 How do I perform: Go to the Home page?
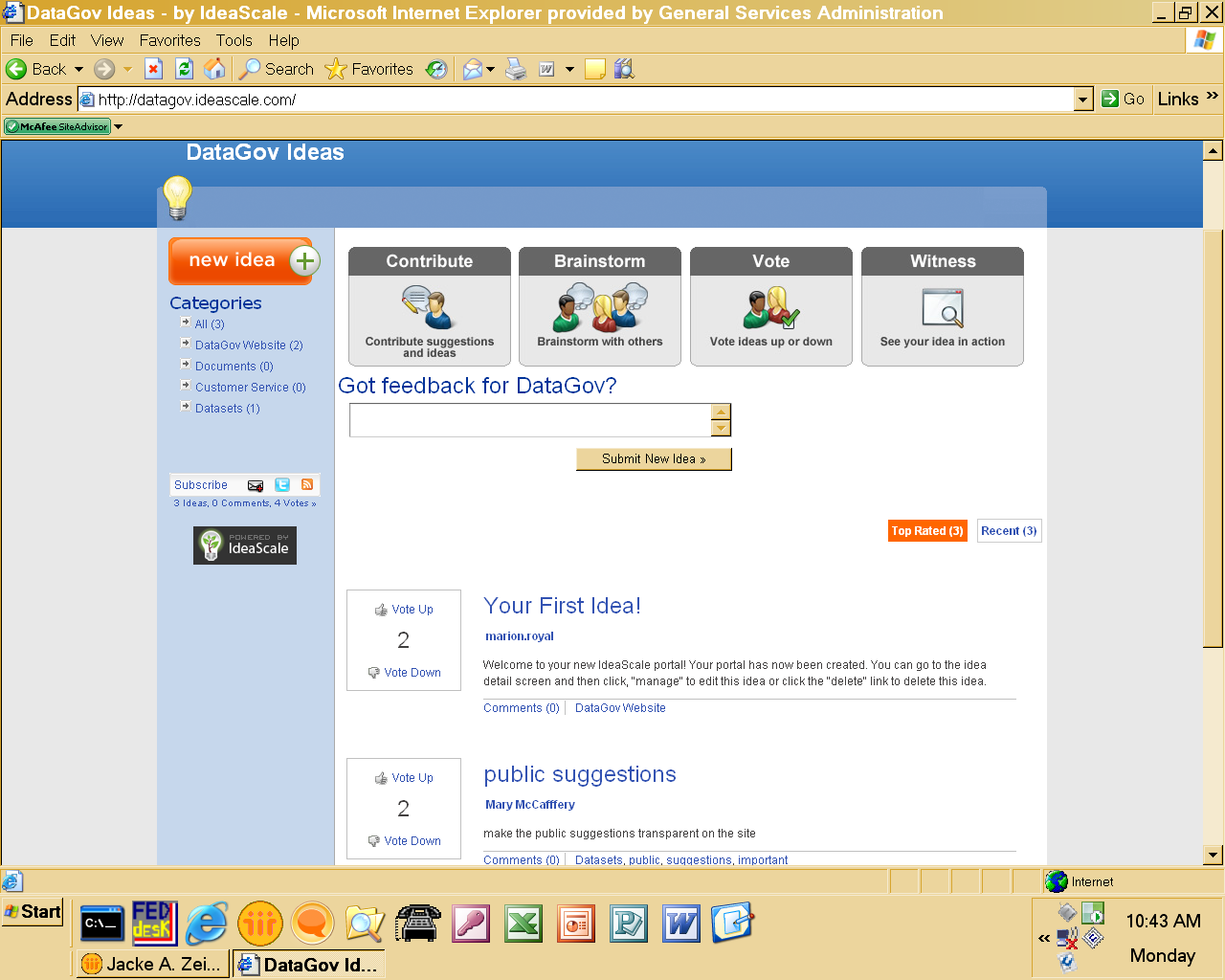pos(215,69)
